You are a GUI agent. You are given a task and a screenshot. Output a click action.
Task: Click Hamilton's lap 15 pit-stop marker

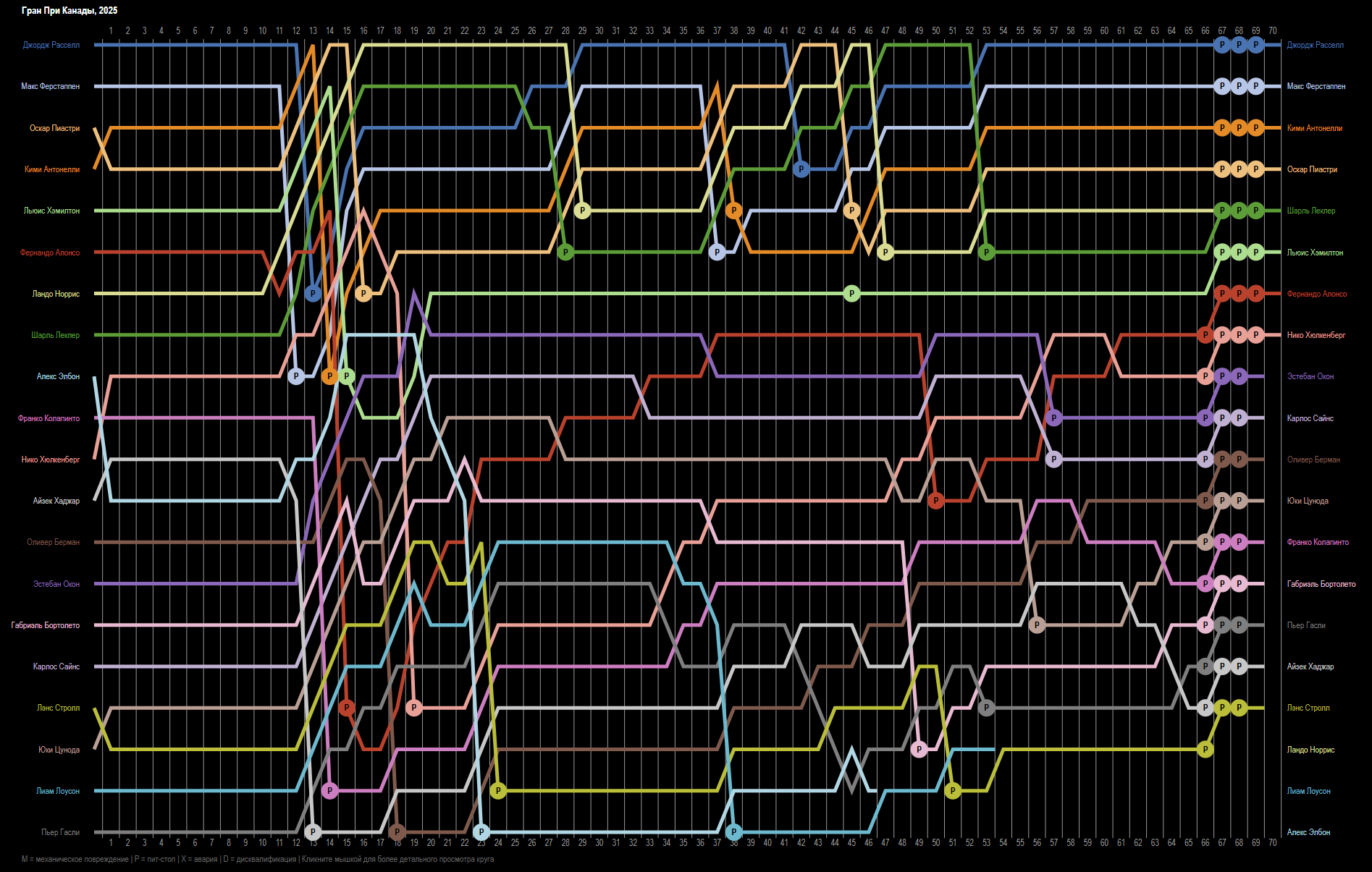click(347, 376)
